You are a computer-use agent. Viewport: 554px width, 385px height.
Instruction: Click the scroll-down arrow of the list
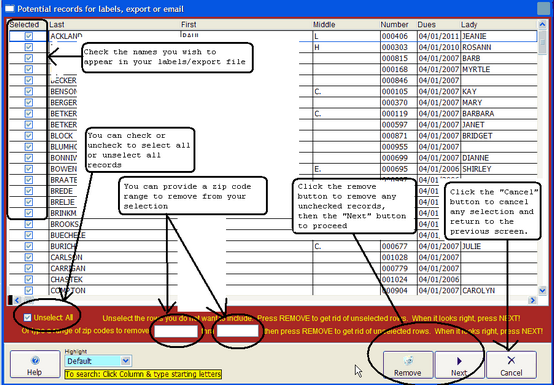(542, 290)
